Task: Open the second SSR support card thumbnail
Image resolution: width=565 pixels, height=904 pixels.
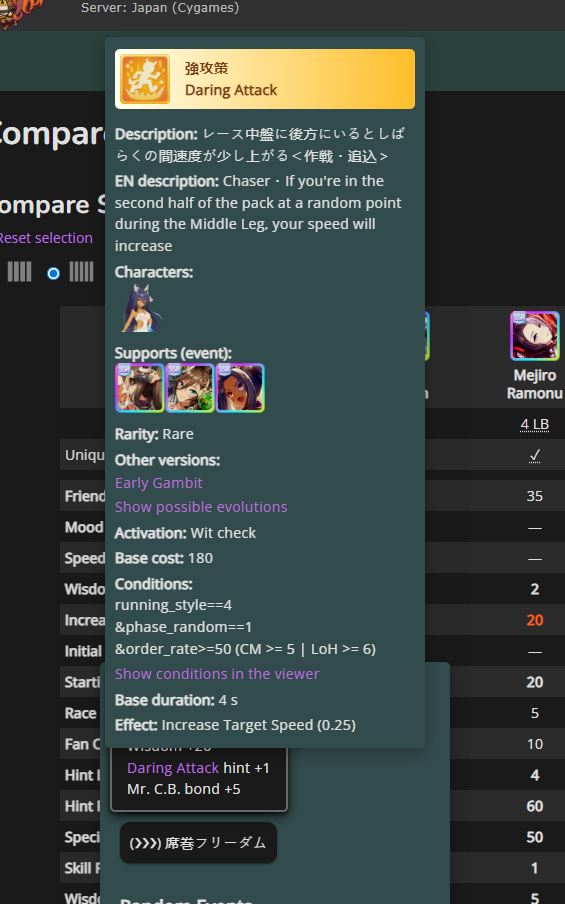Action: pos(190,387)
